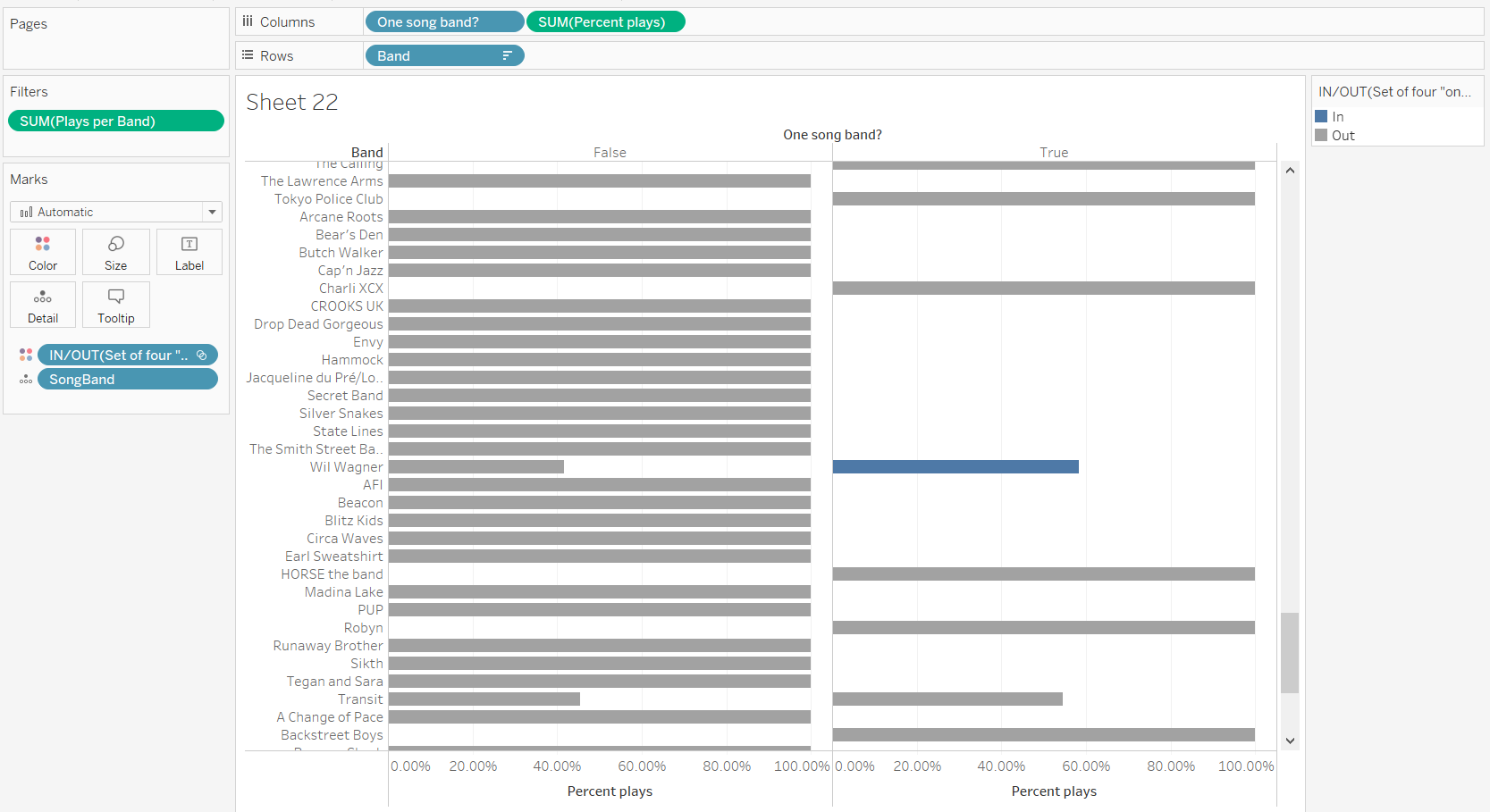Click the blue In legend swatch
Screen dimensions: 1490x812
(1321, 116)
